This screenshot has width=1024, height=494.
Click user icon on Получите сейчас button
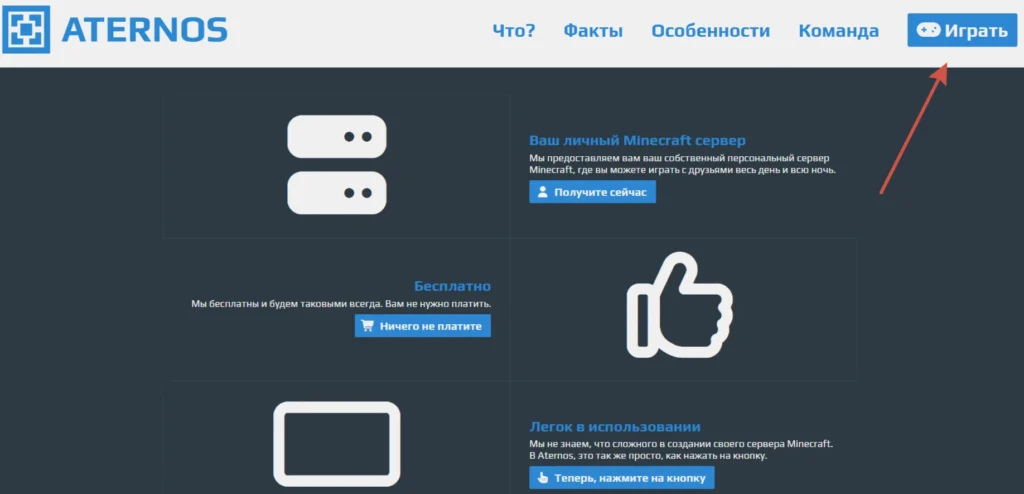[x=542, y=192]
